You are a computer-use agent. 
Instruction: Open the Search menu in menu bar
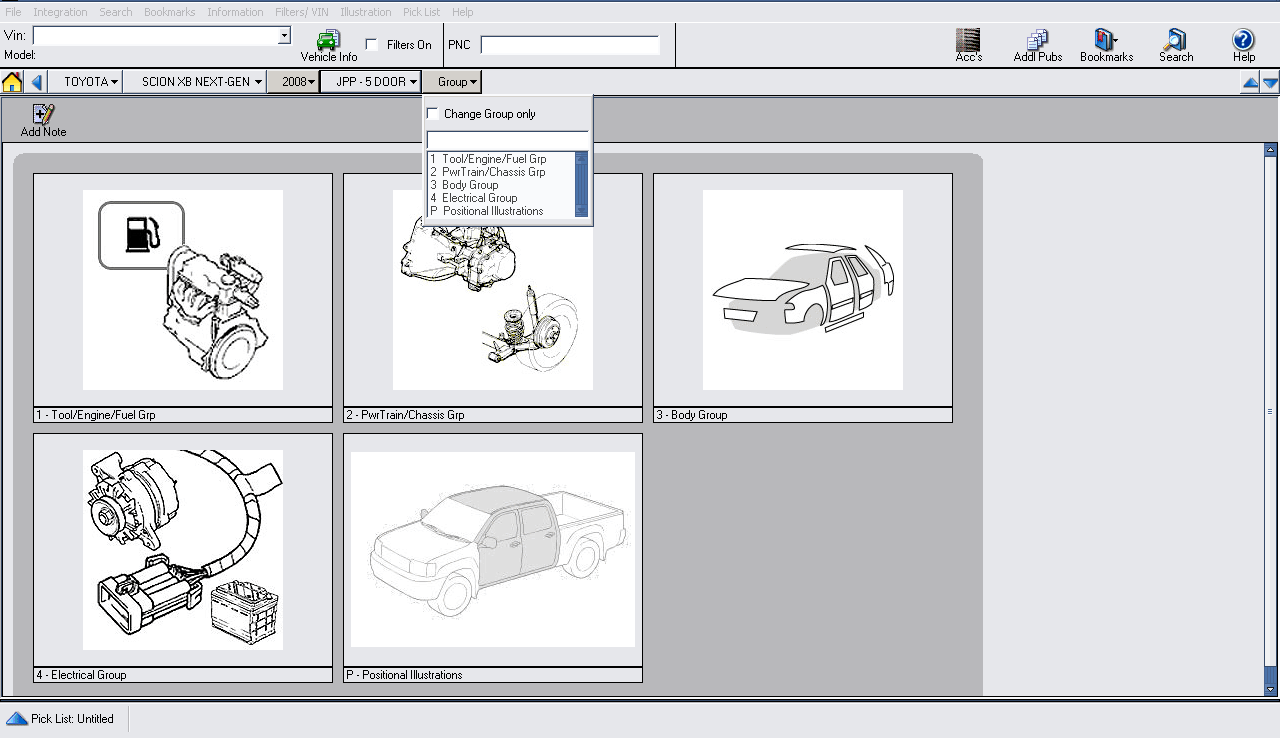click(x=116, y=12)
